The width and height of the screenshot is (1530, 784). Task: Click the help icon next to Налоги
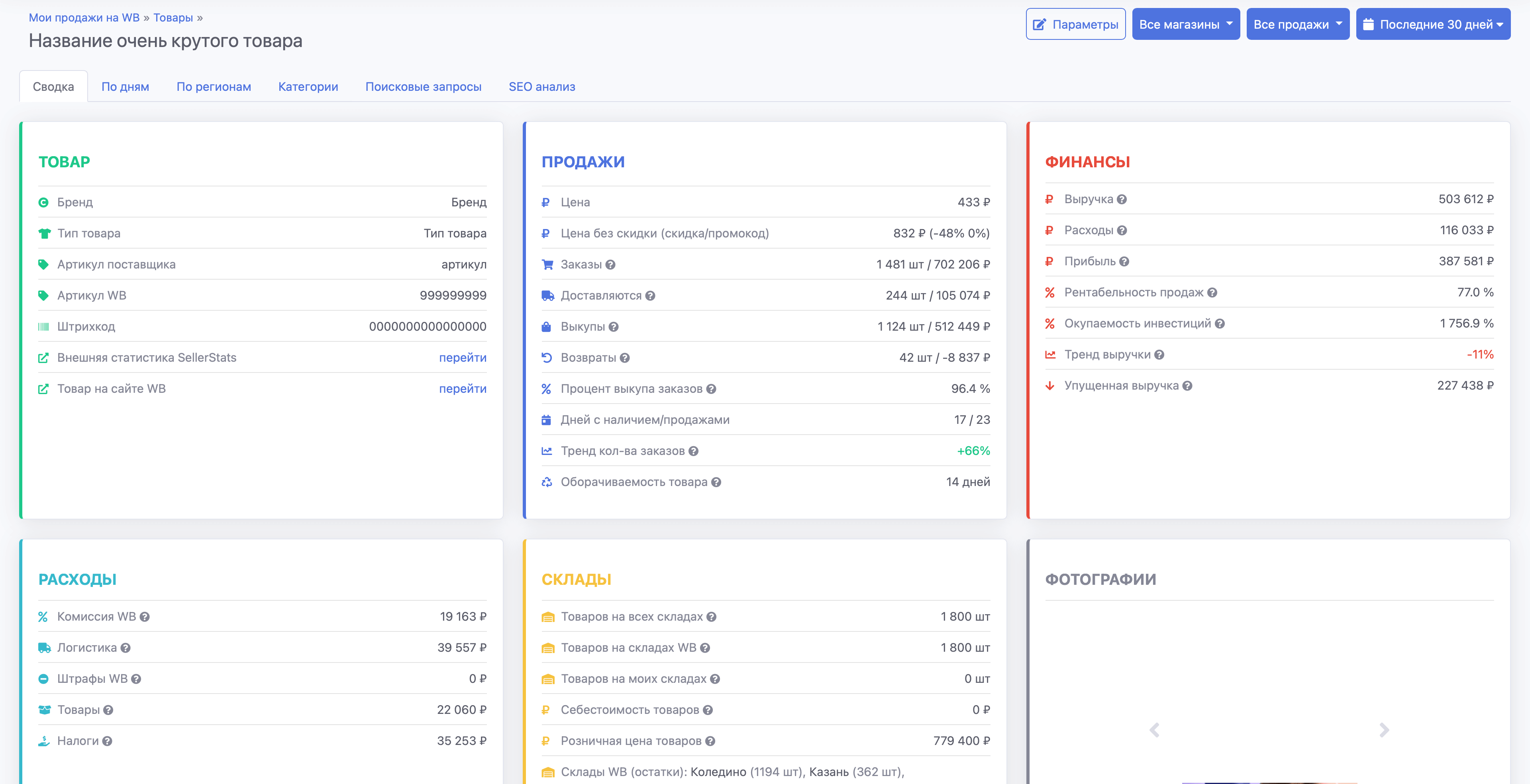click(107, 741)
